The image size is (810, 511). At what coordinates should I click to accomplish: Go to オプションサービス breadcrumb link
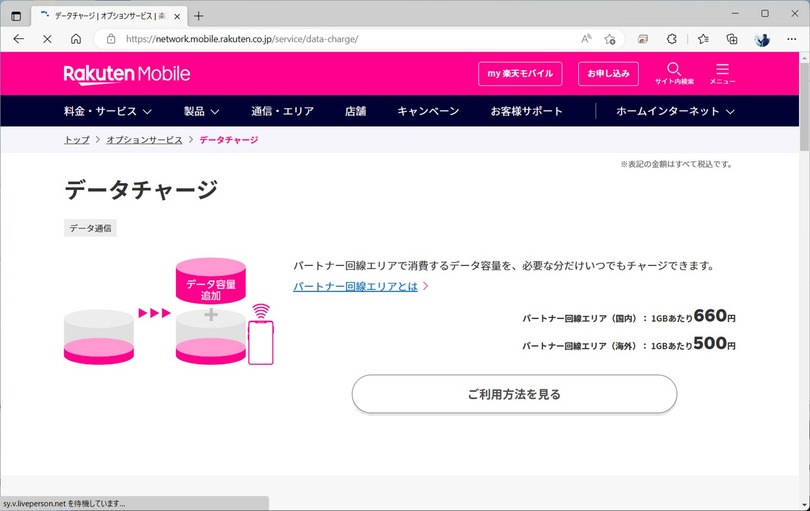pos(144,140)
